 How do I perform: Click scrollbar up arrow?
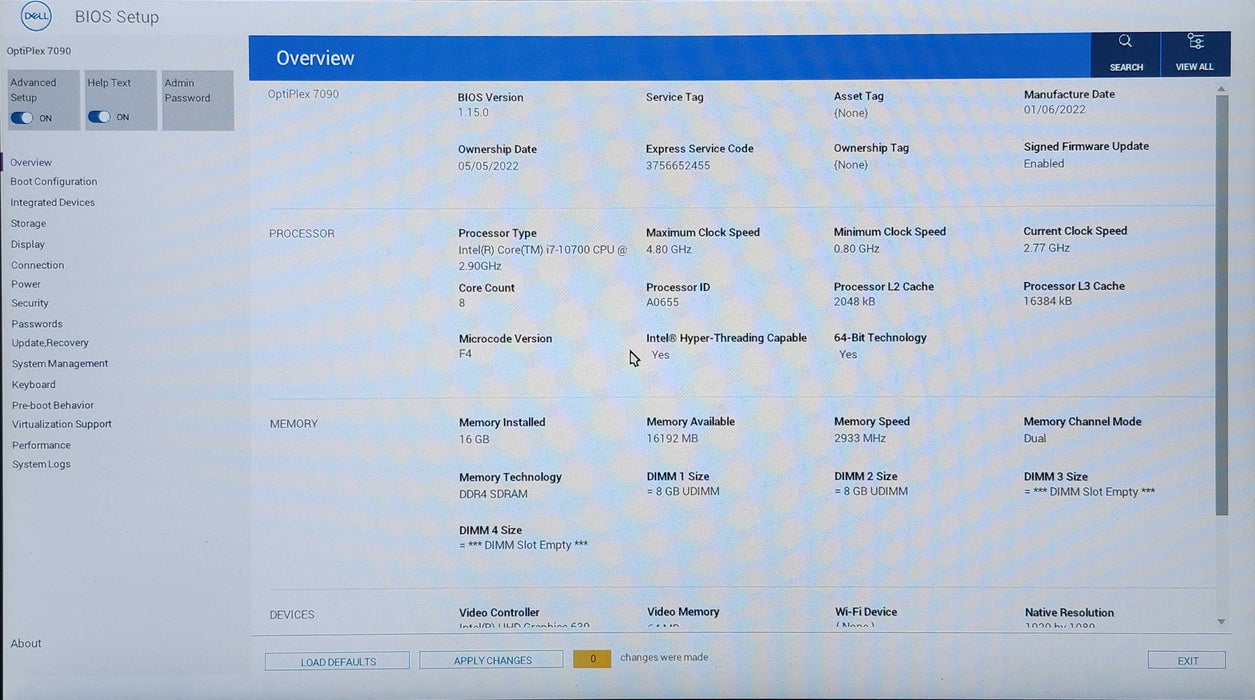1221,89
